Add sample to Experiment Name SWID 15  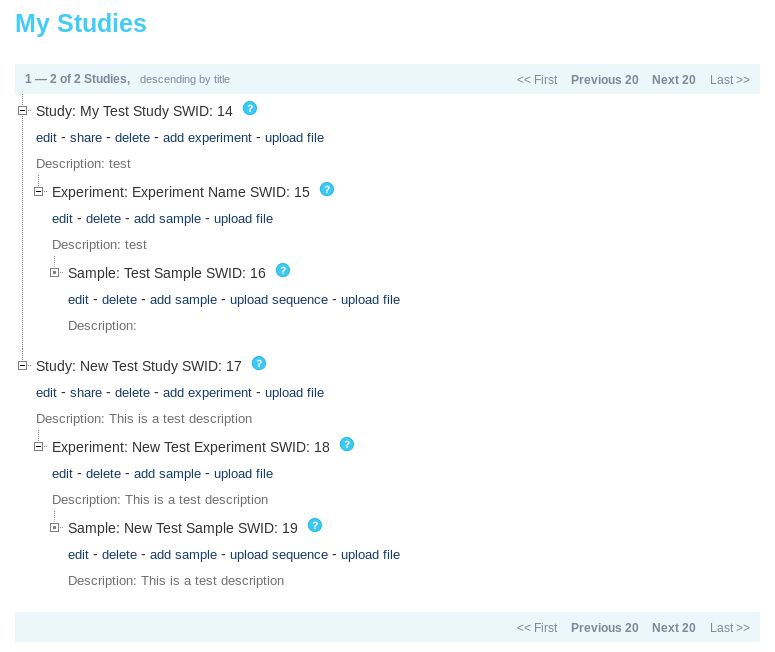168,219
